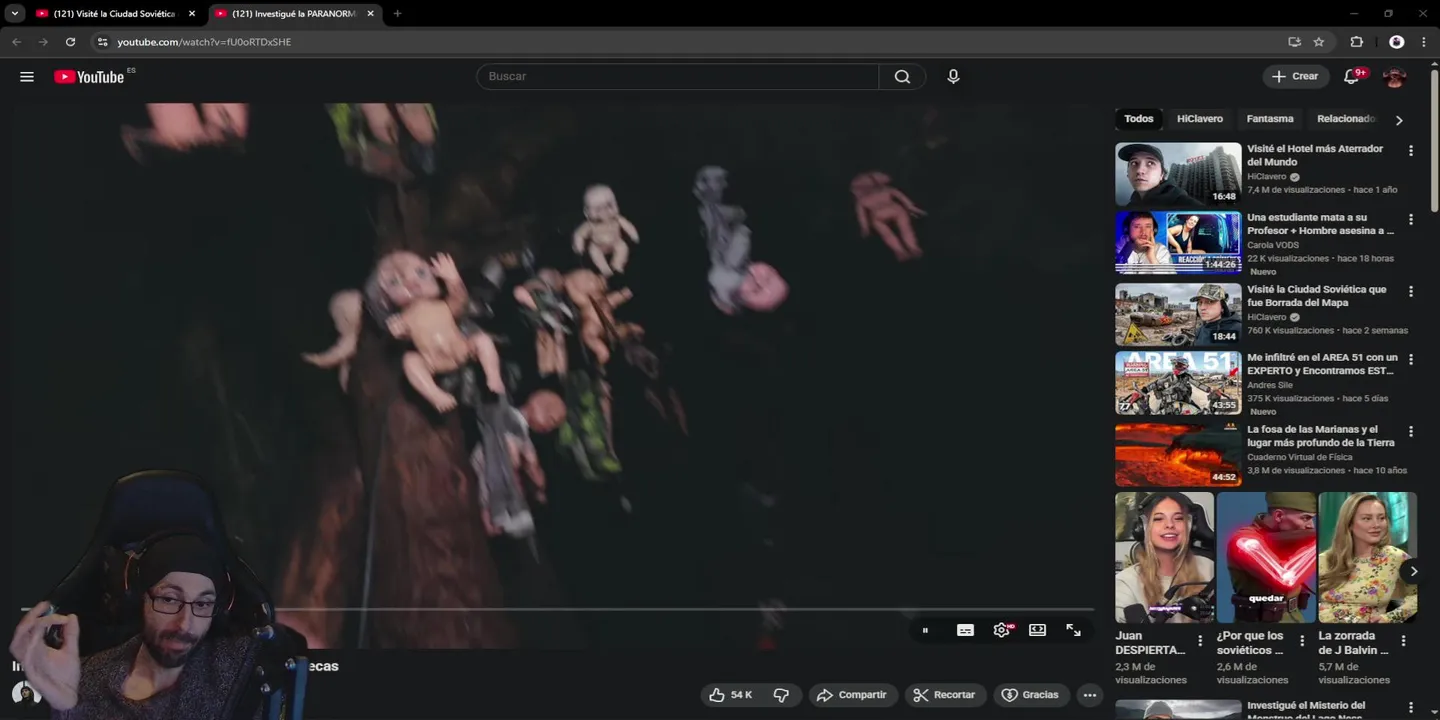Open the tab search dropdown
The width and height of the screenshot is (1440, 720).
pos(15,14)
